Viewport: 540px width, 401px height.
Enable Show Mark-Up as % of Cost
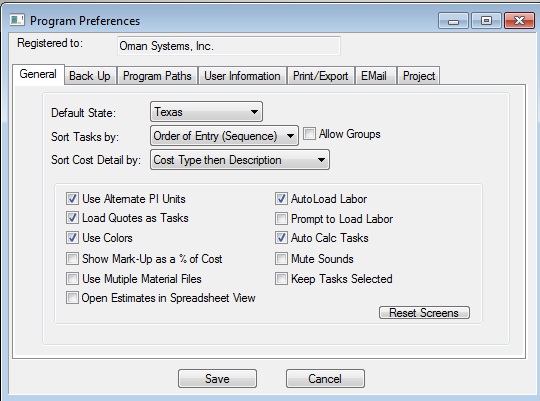click(x=72, y=258)
